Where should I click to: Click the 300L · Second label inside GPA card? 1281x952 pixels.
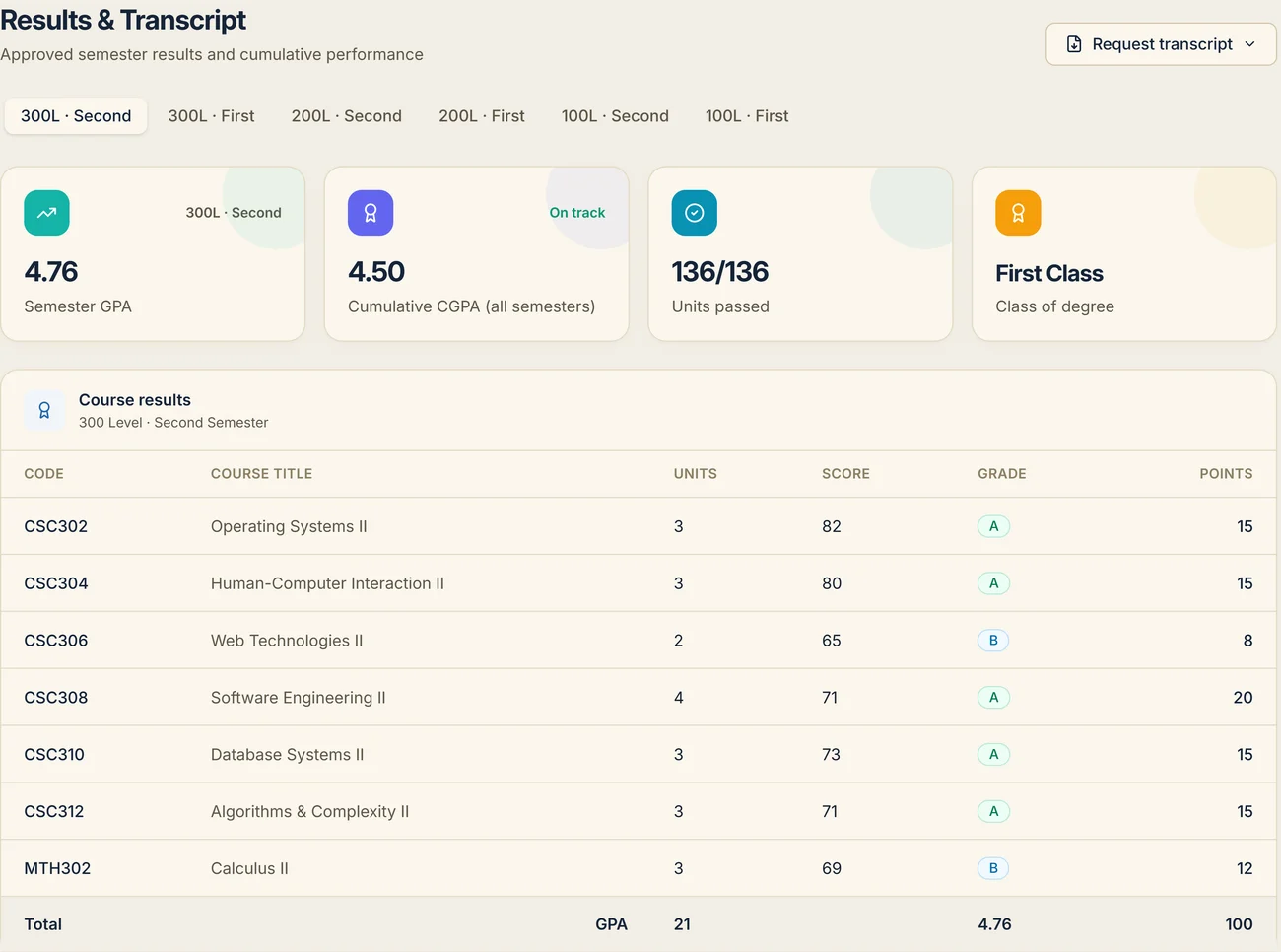click(234, 213)
